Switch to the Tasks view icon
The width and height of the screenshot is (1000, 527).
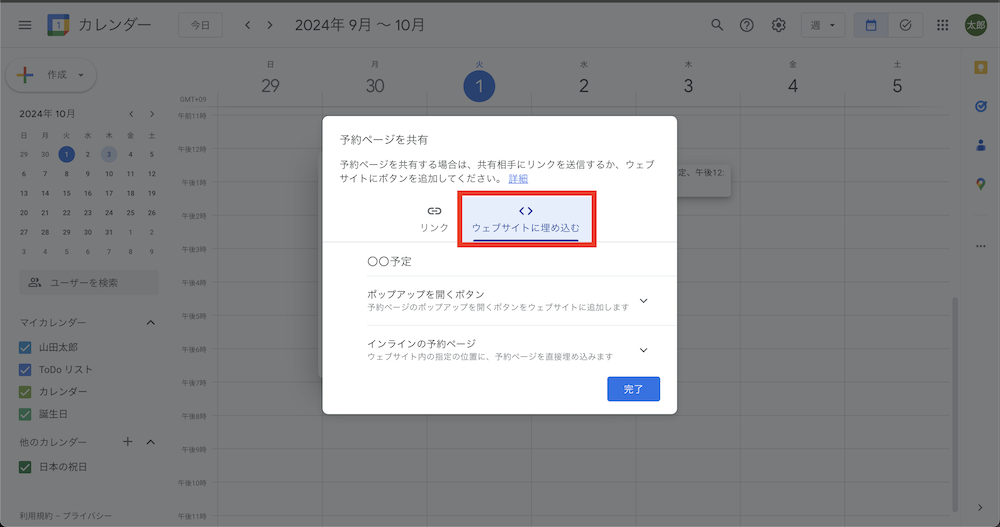point(905,25)
